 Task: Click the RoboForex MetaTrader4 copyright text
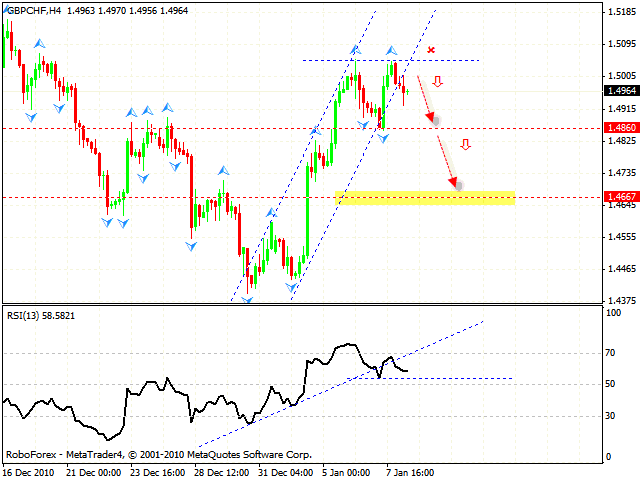[159, 455]
